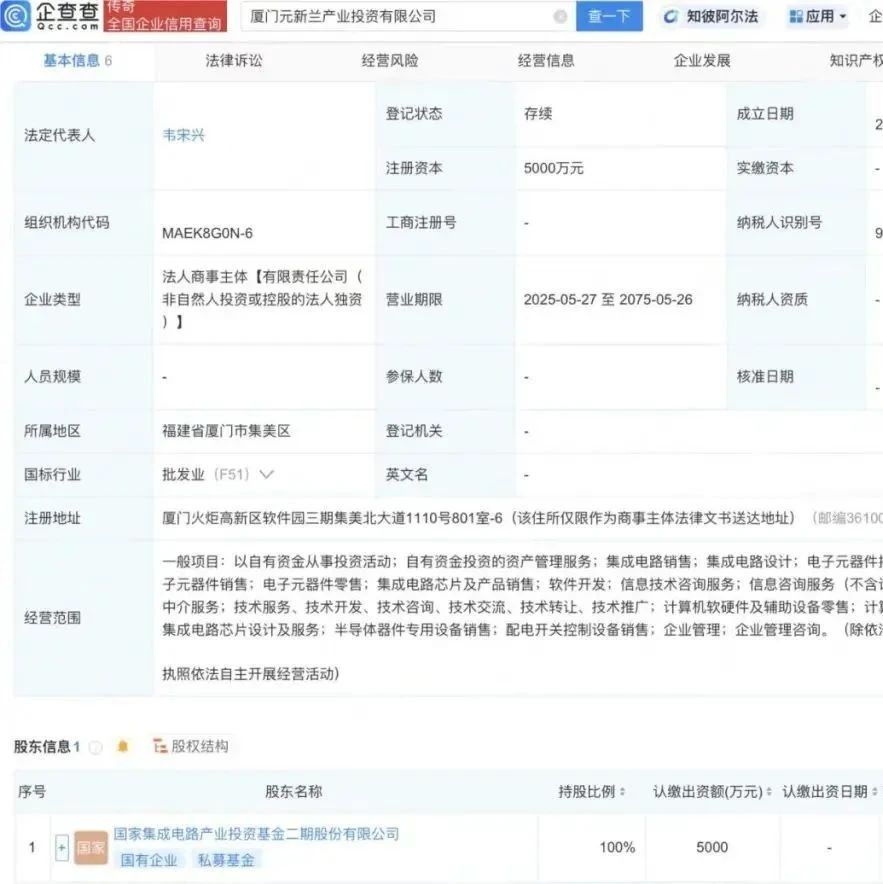
Task: Open the 经营信息 tab
Action: 546,60
